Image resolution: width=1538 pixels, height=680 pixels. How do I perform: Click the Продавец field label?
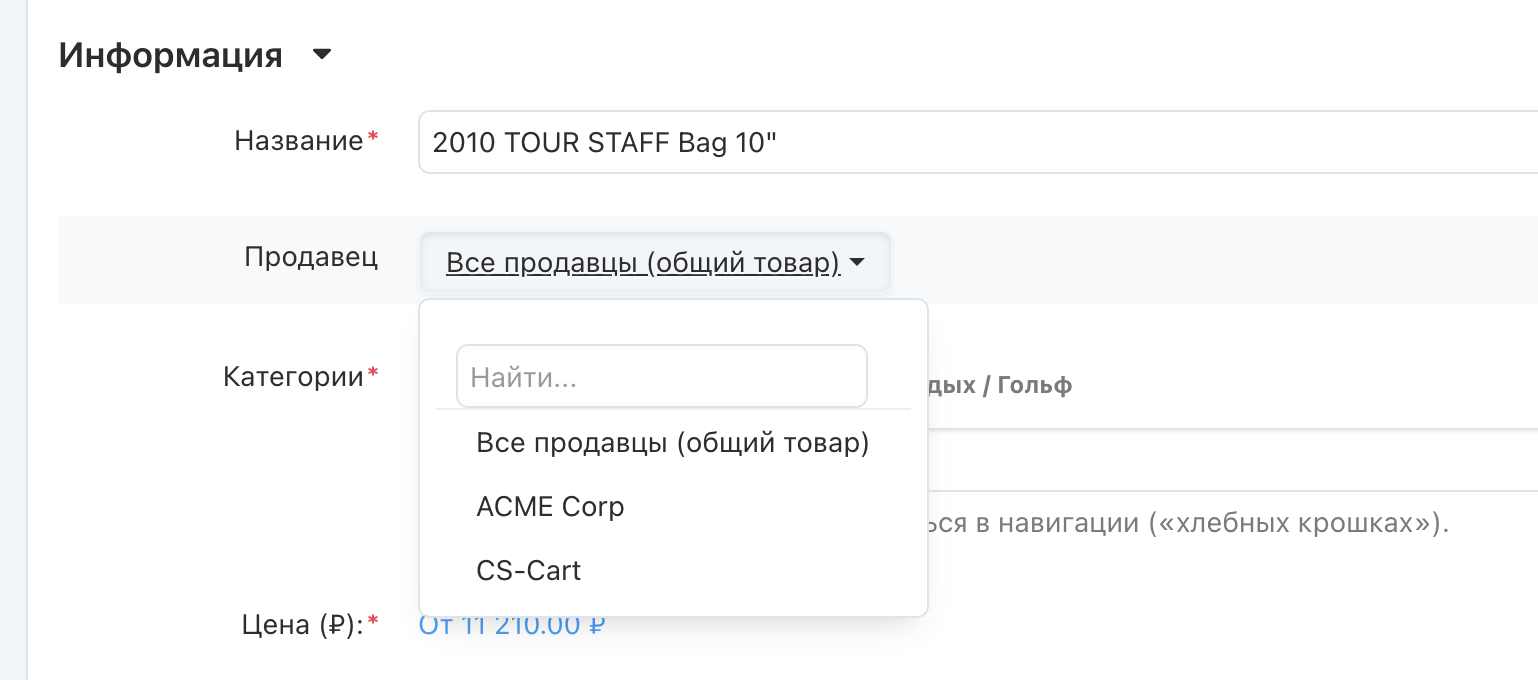point(311,257)
